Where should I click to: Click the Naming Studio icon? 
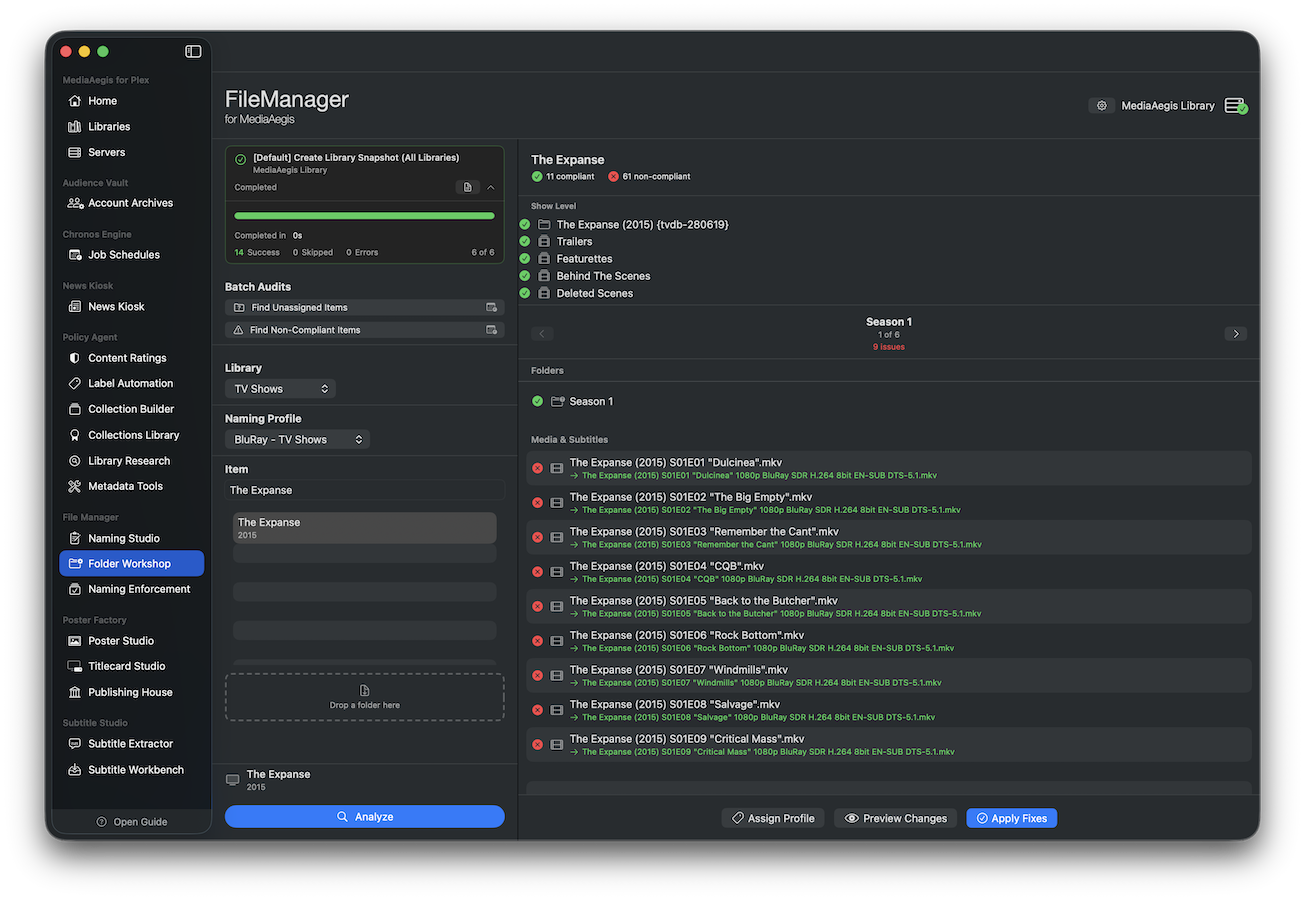[x=75, y=538]
